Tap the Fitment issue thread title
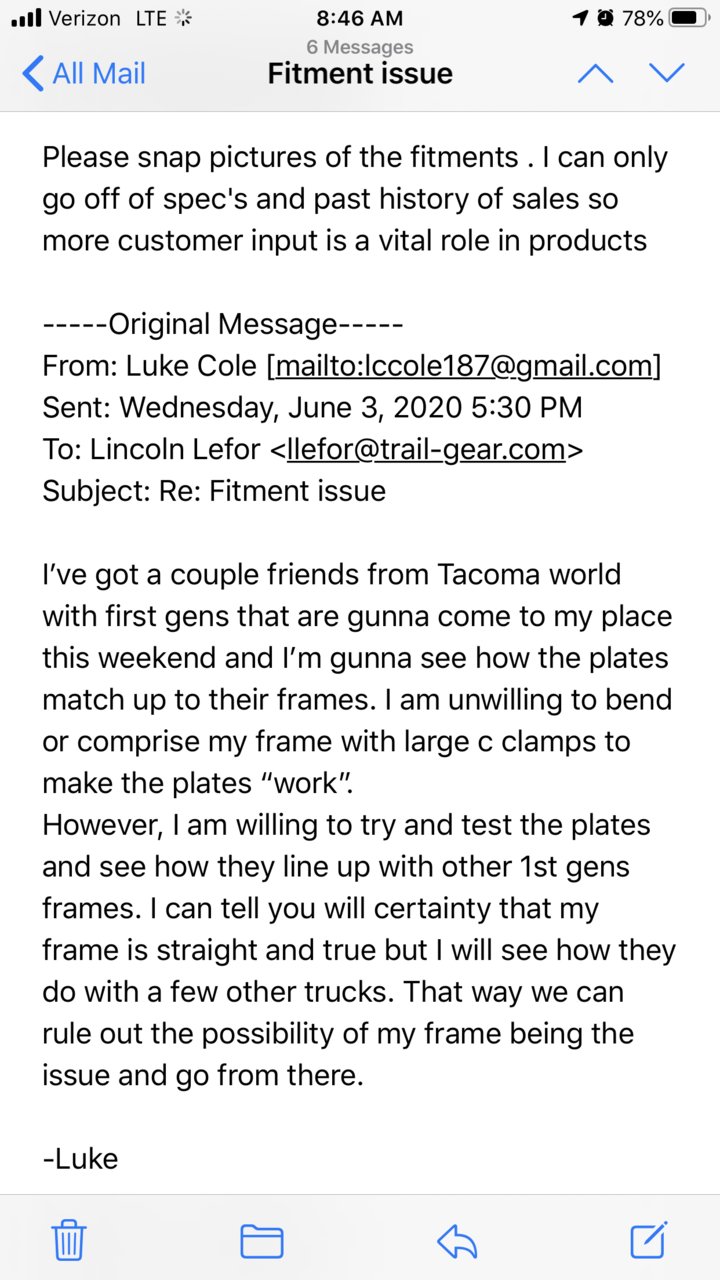The height and width of the screenshot is (1280, 720). click(360, 74)
